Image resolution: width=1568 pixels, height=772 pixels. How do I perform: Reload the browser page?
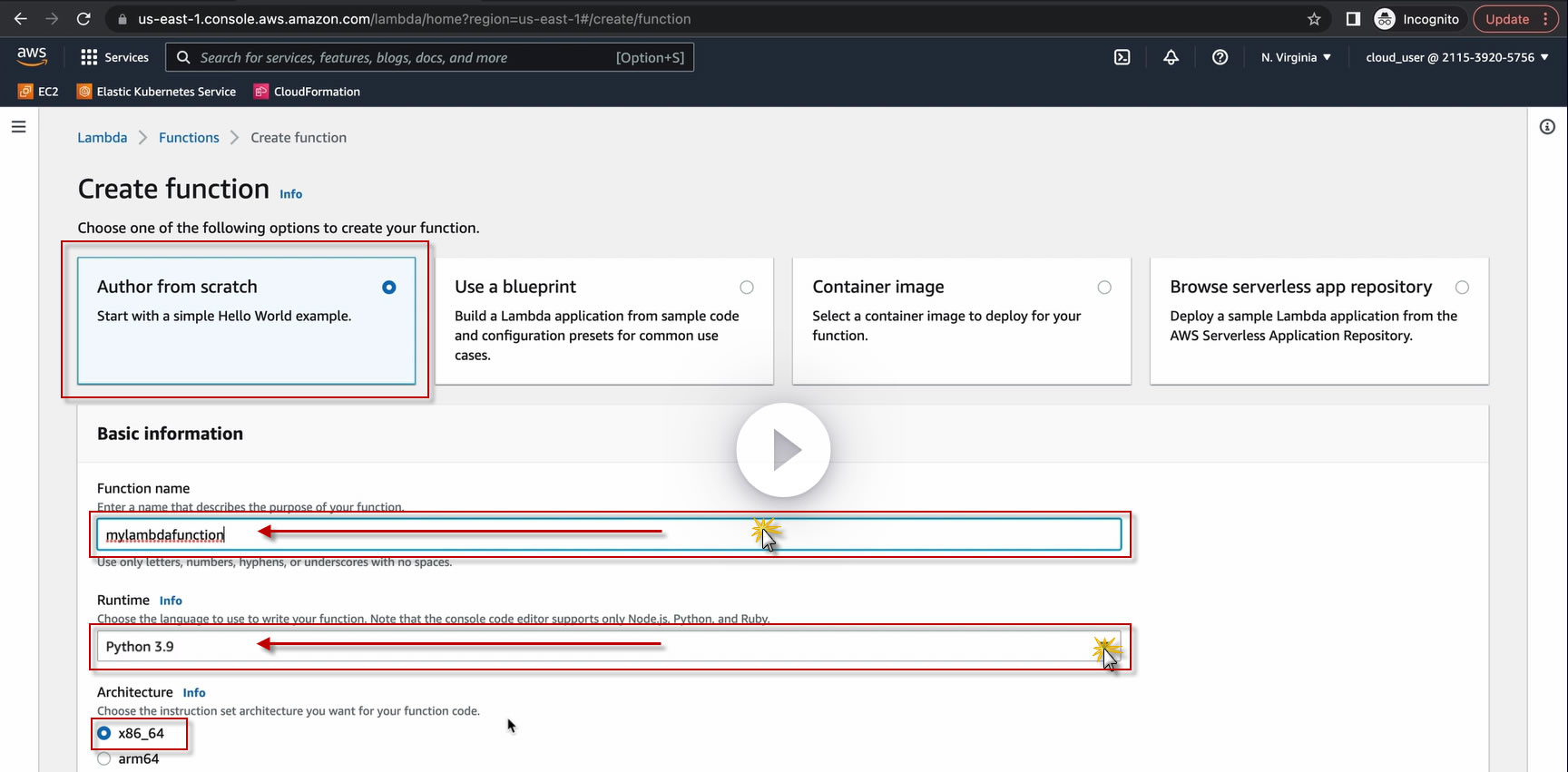pyautogui.click(x=83, y=19)
